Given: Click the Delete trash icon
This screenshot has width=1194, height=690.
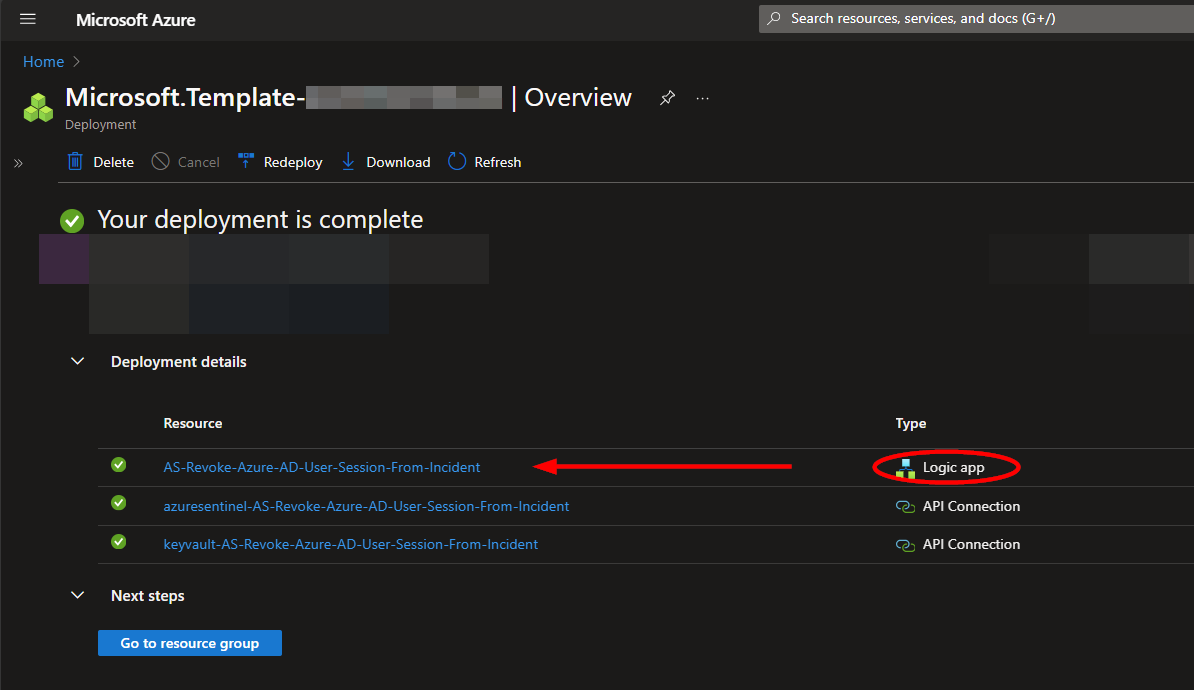Looking at the screenshot, I should click(75, 161).
